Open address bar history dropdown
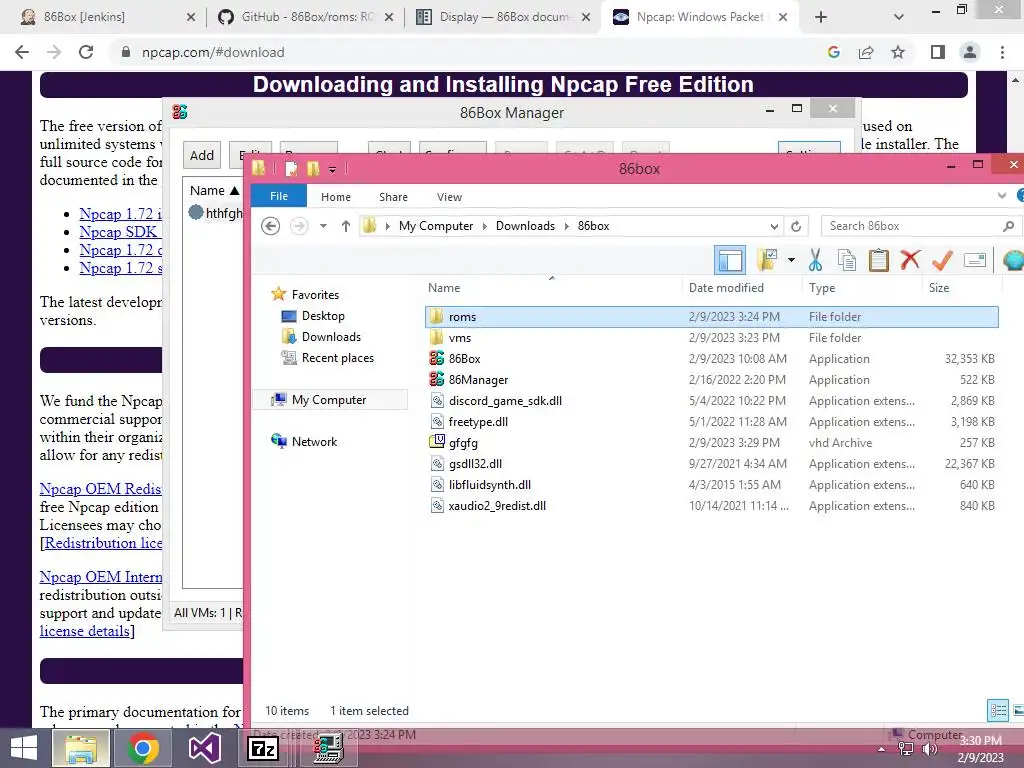 pos(774,227)
